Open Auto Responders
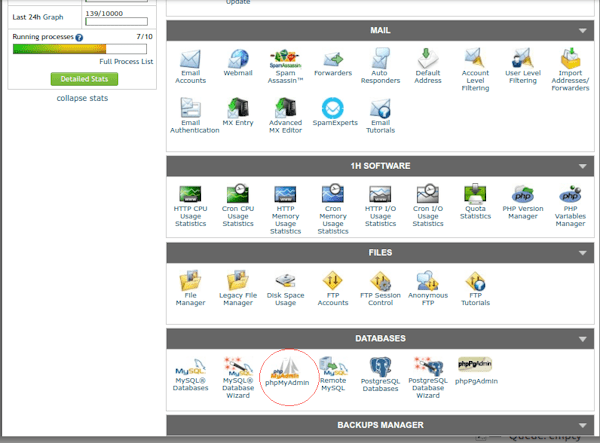 380,66
